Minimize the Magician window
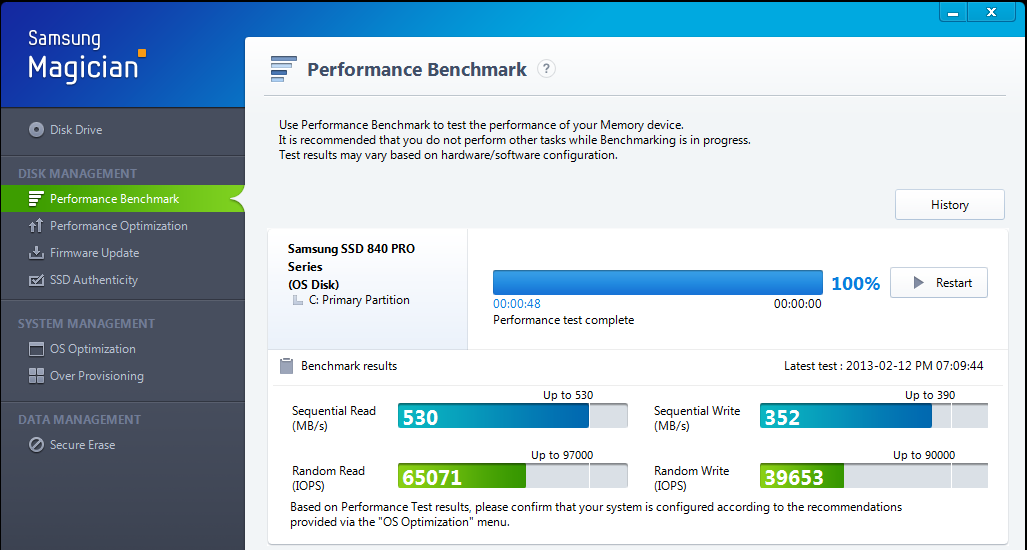1027x550 pixels. [955, 12]
